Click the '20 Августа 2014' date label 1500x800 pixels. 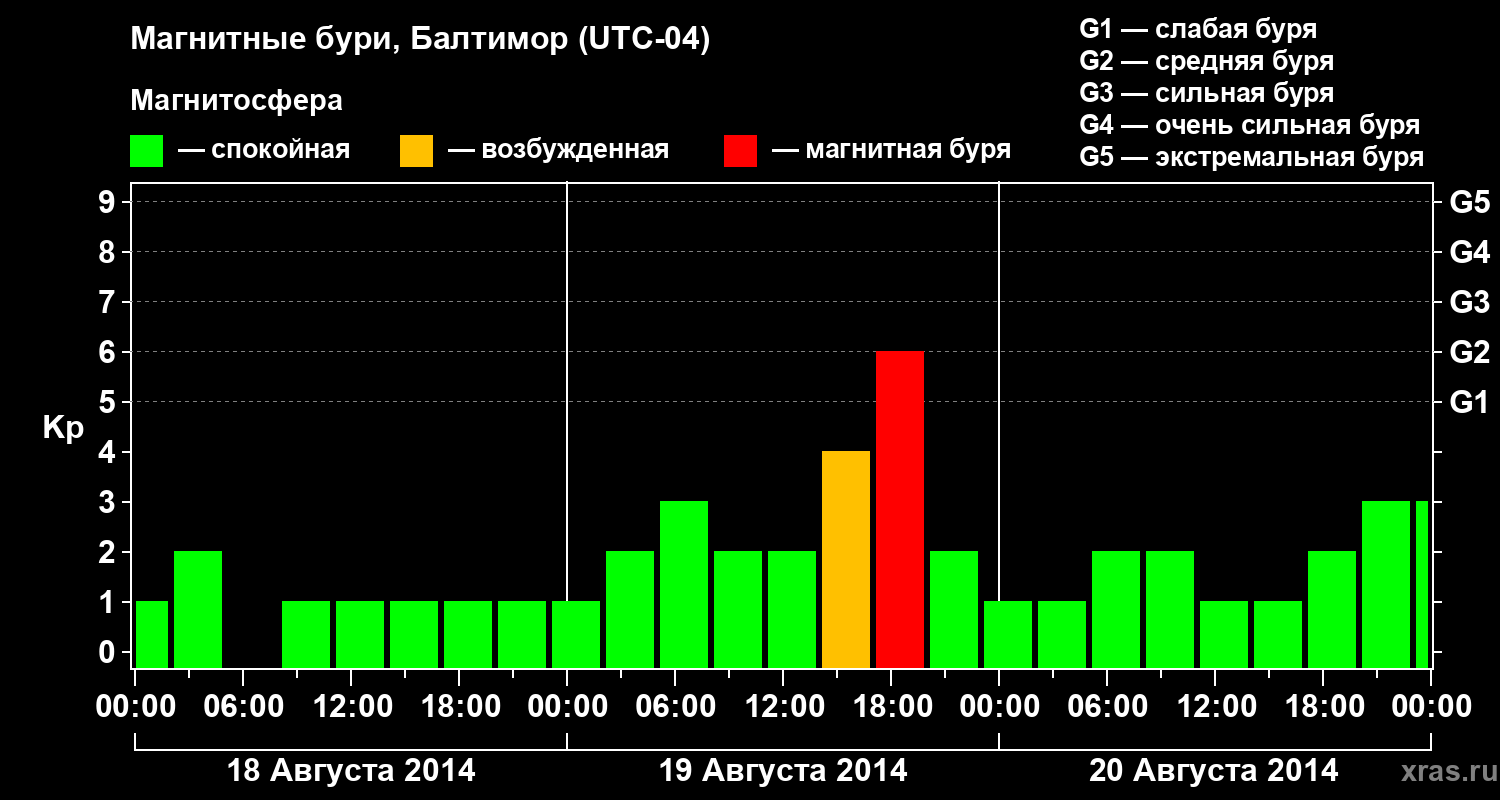(x=1213, y=771)
